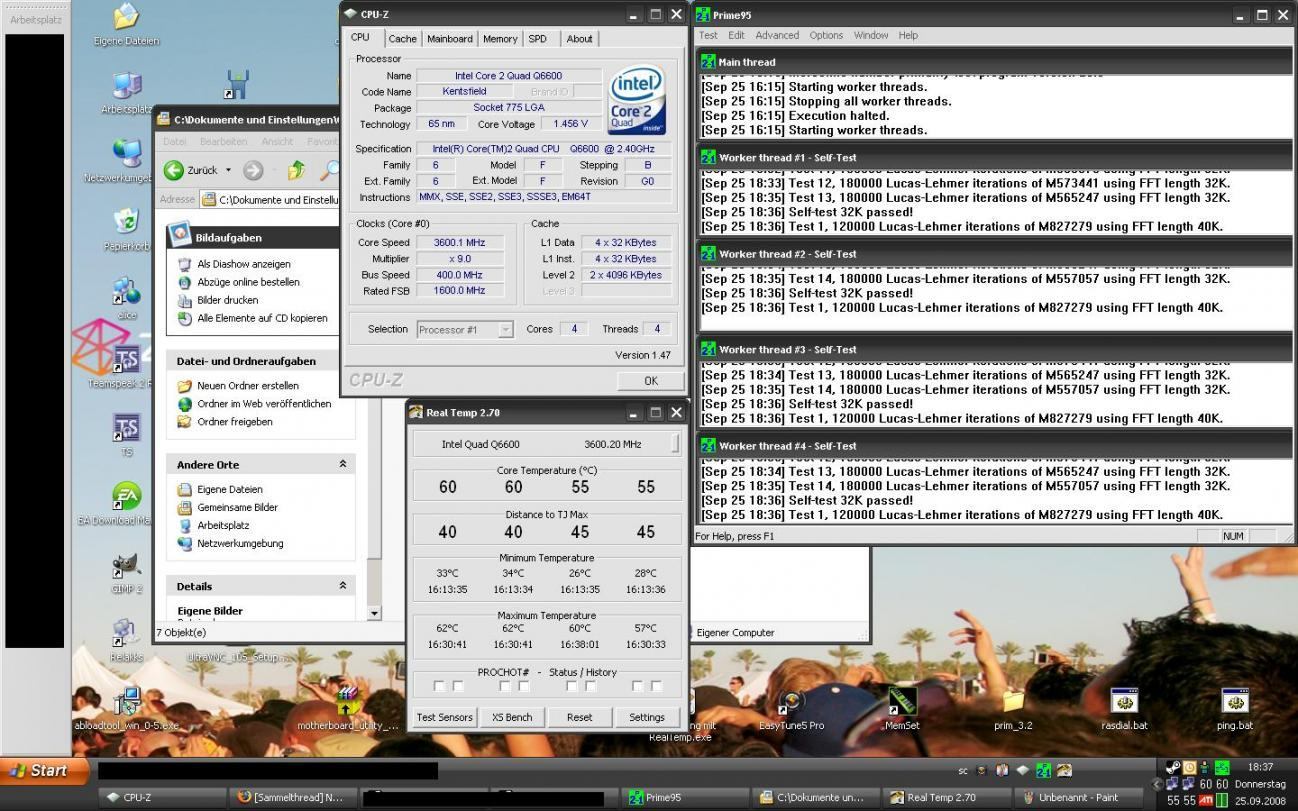Click Gemeinsame Bilder under Andere Orte

tap(237, 507)
